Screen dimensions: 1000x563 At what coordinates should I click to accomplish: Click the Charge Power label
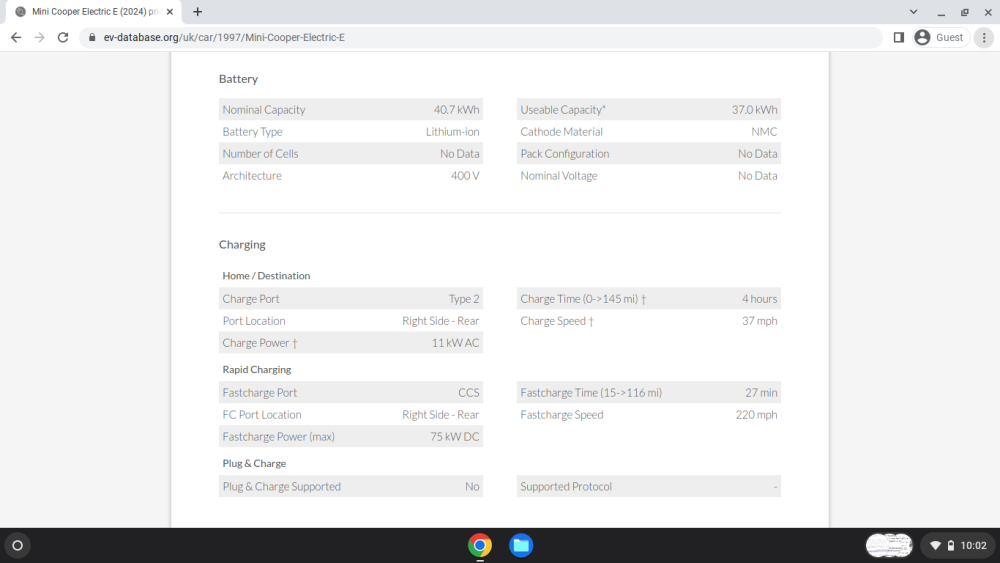[260, 343]
